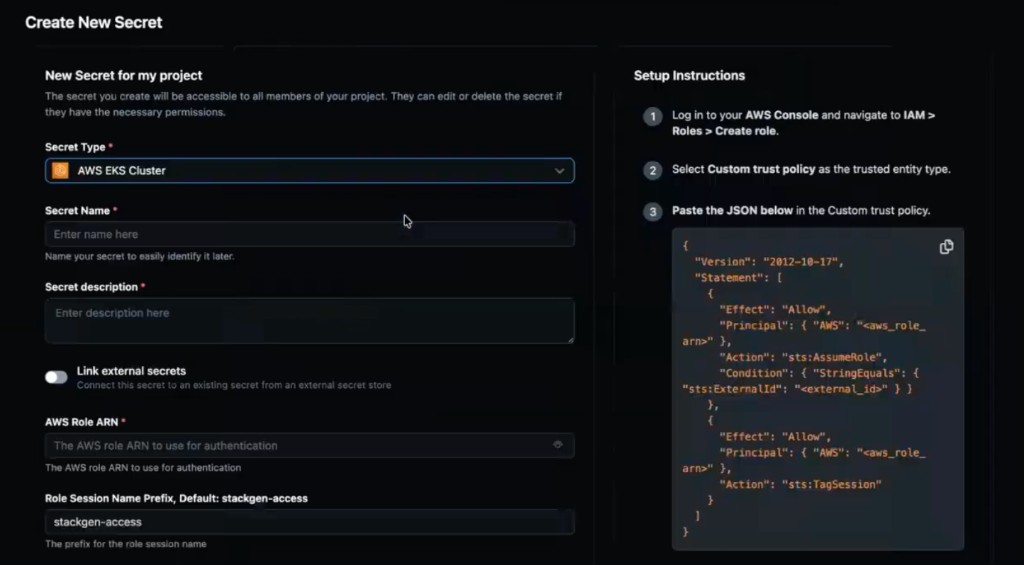Click the "Statement": [ JSON line
The height and width of the screenshot is (565, 1024).
click(x=739, y=278)
